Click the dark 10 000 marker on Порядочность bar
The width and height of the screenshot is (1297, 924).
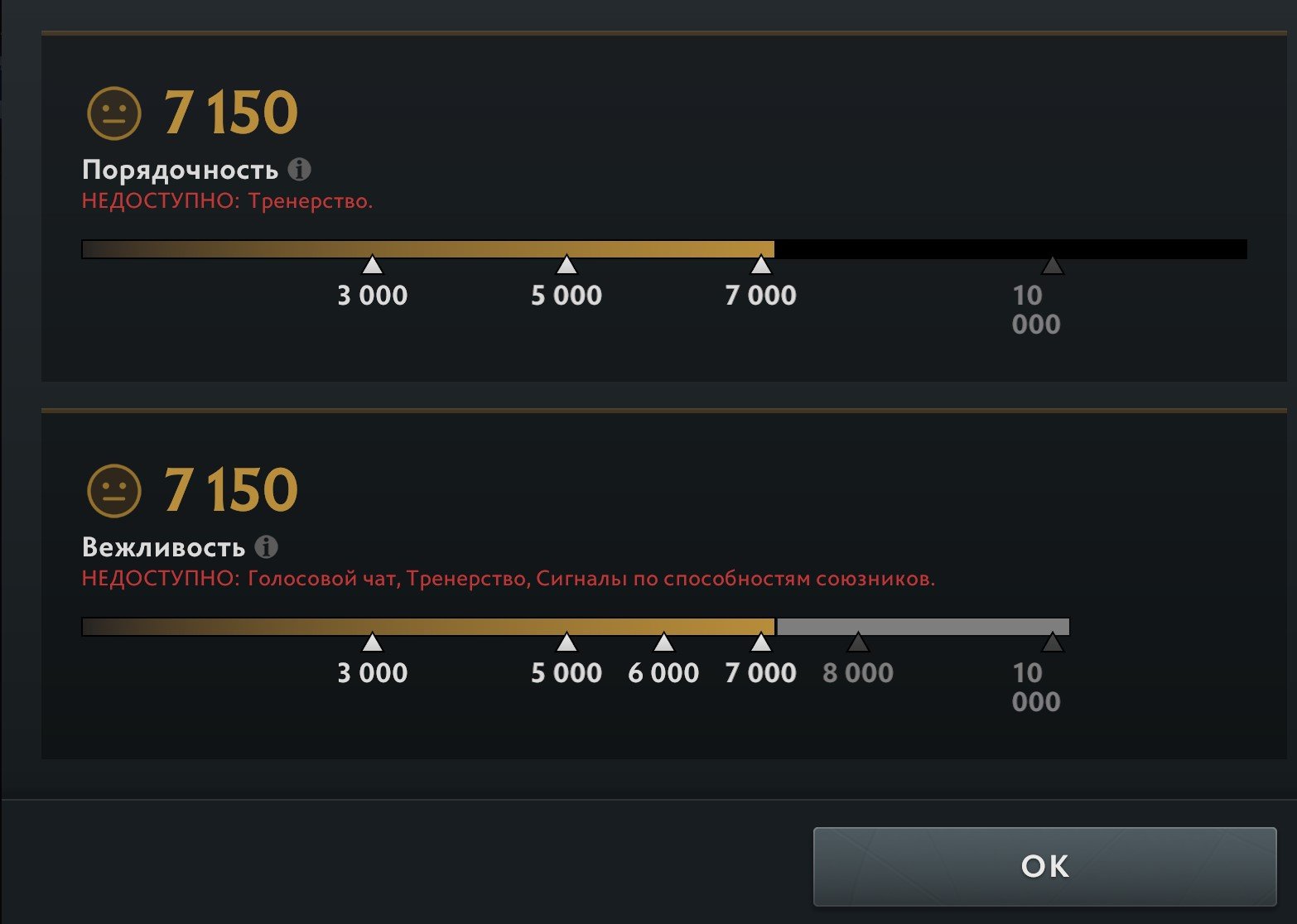point(1052,265)
